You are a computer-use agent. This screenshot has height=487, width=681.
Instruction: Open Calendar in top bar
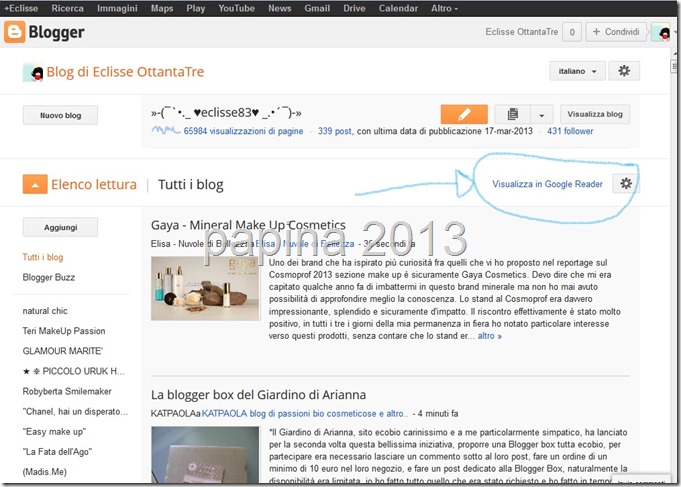tap(398, 8)
